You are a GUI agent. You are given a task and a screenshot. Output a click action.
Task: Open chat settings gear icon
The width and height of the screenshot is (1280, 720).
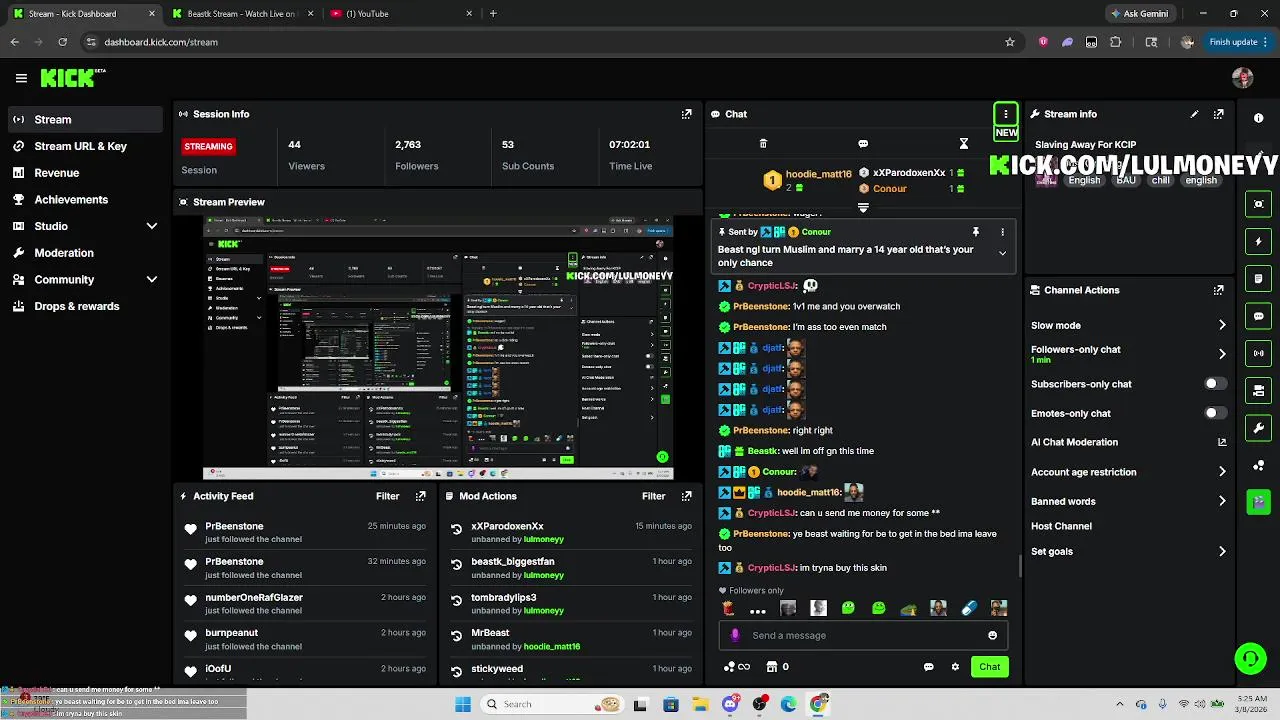click(x=955, y=667)
